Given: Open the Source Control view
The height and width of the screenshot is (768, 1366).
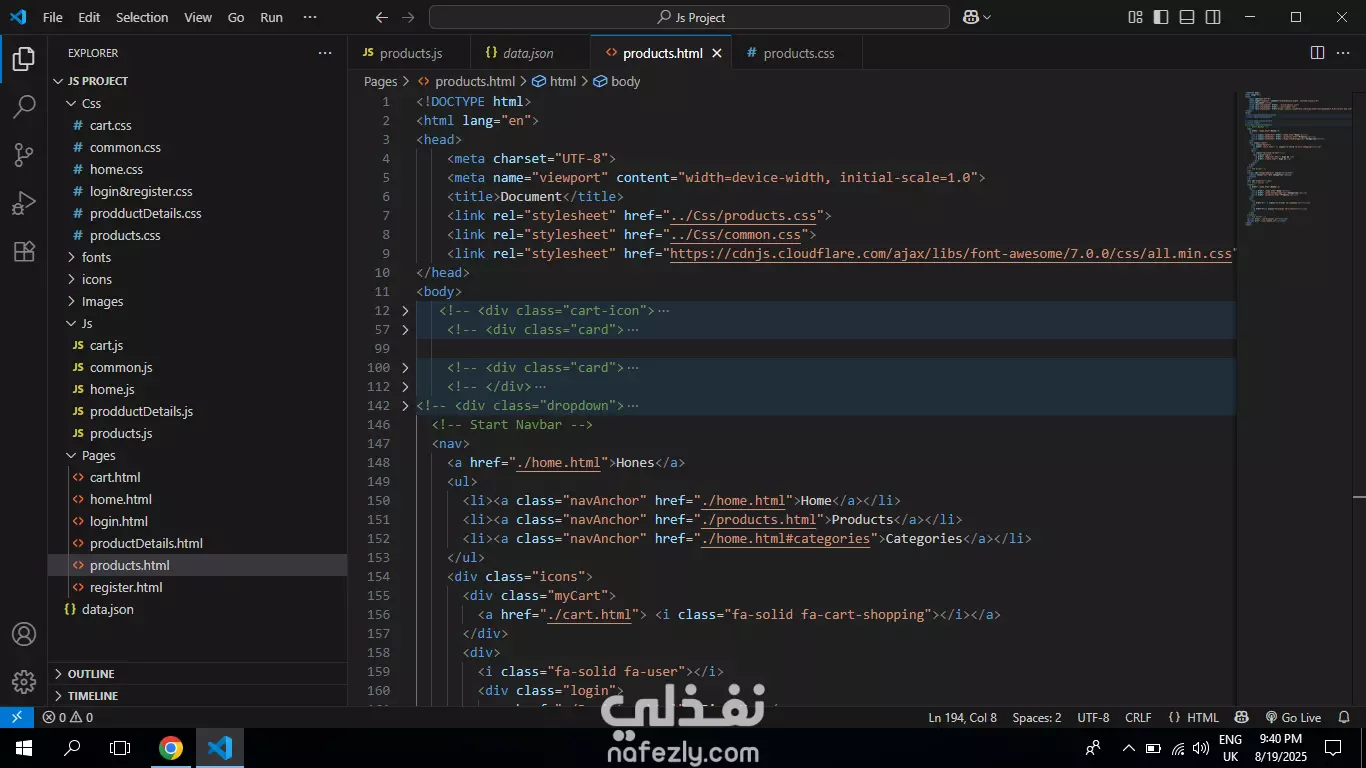Looking at the screenshot, I should (24, 155).
